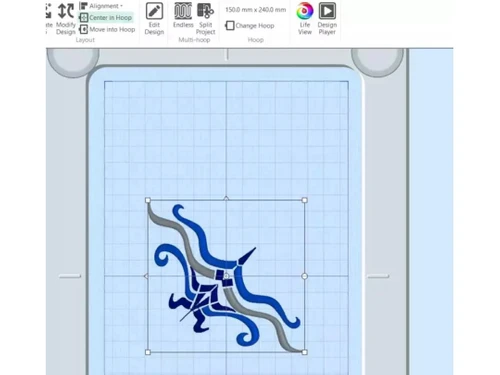Click the top-left corner resize handle
Image resolution: width=500 pixels, height=375 pixels.
148,200
